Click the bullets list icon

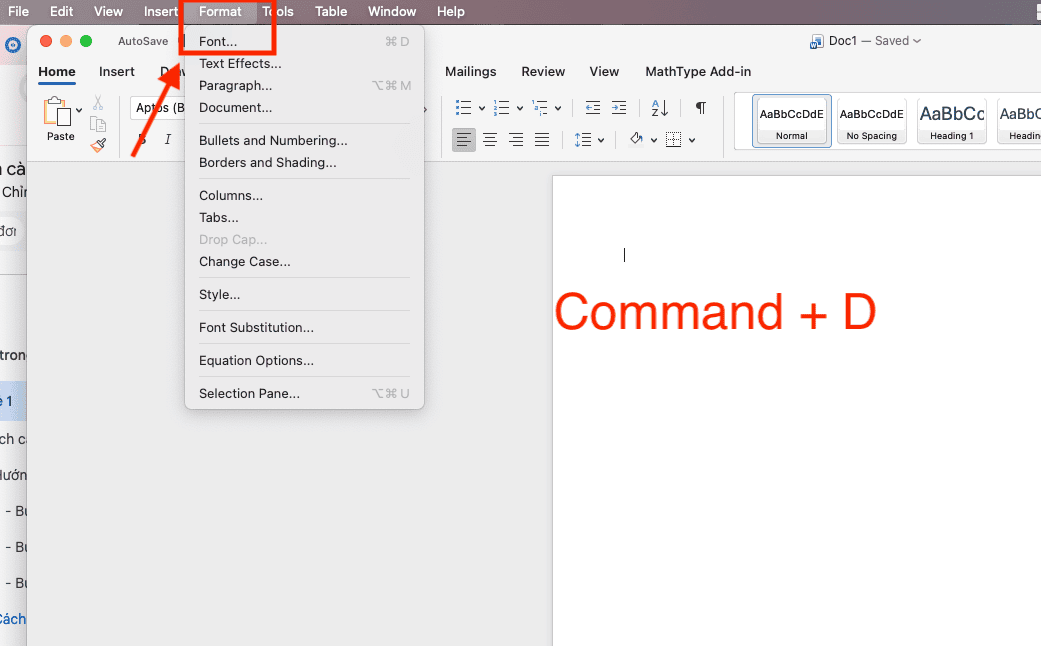(x=463, y=108)
